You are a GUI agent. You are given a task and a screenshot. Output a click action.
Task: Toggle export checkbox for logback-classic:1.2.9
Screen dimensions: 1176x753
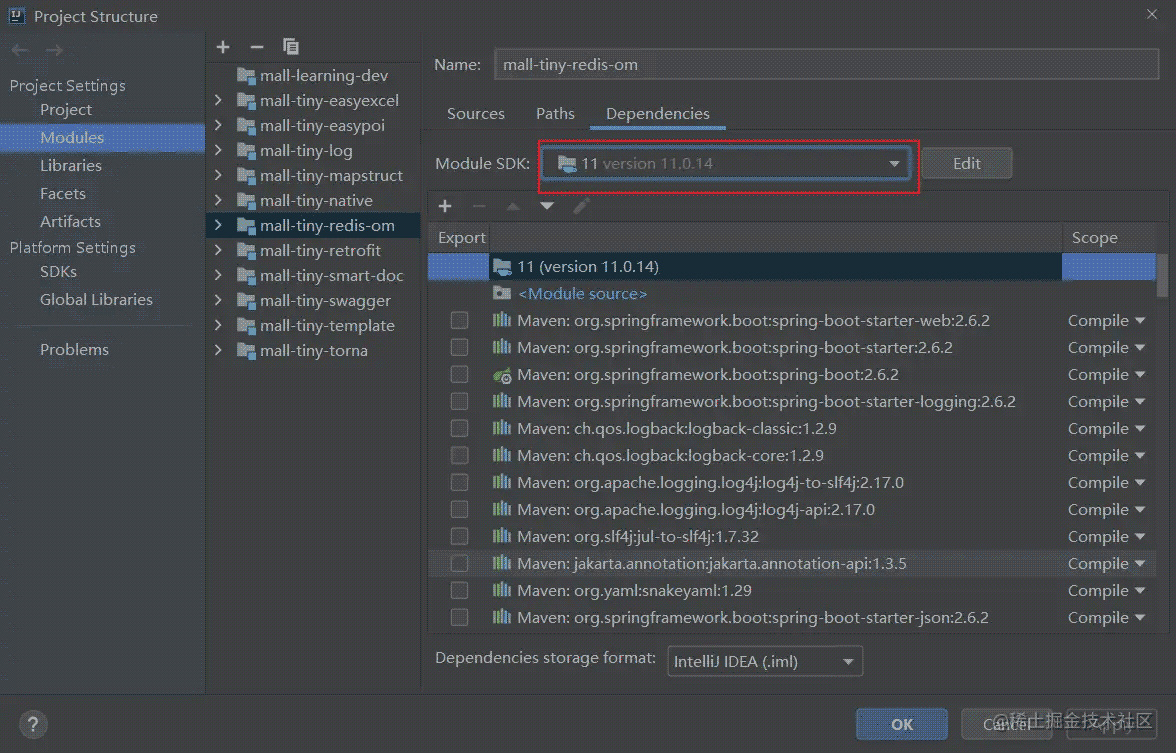pyautogui.click(x=459, y=429)
